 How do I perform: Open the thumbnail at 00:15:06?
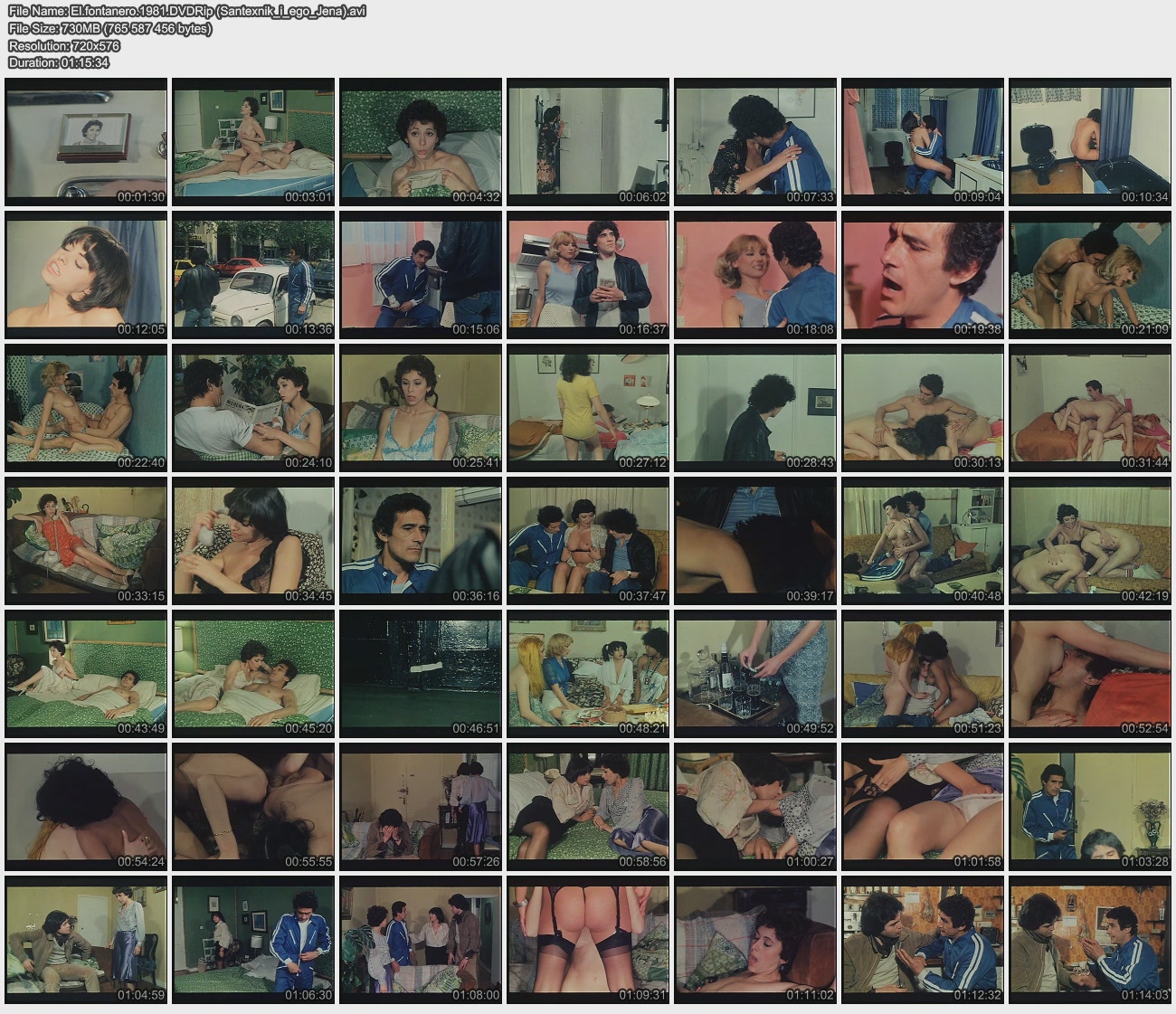point(421,275)
